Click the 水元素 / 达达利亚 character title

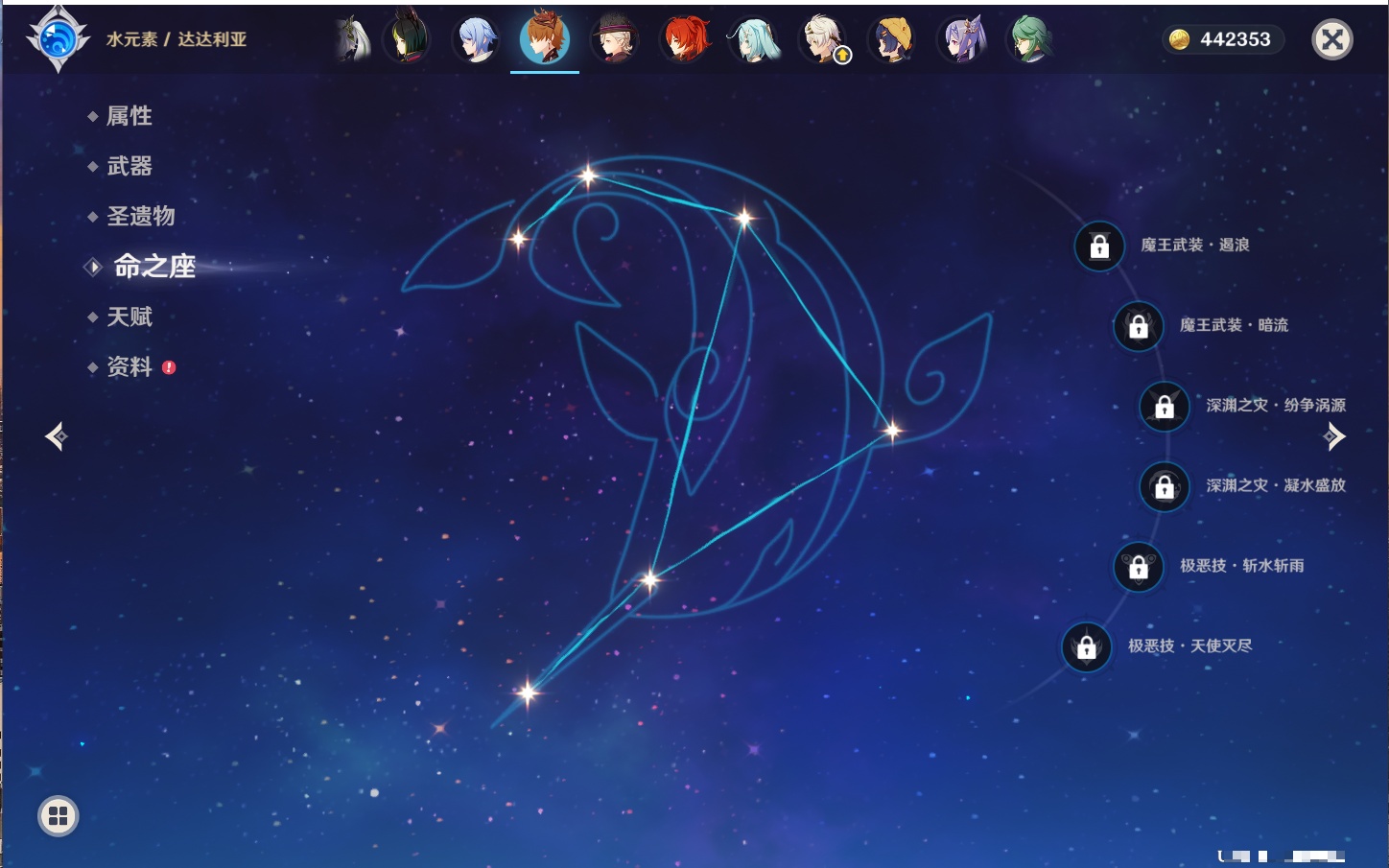tap(177, 39)
